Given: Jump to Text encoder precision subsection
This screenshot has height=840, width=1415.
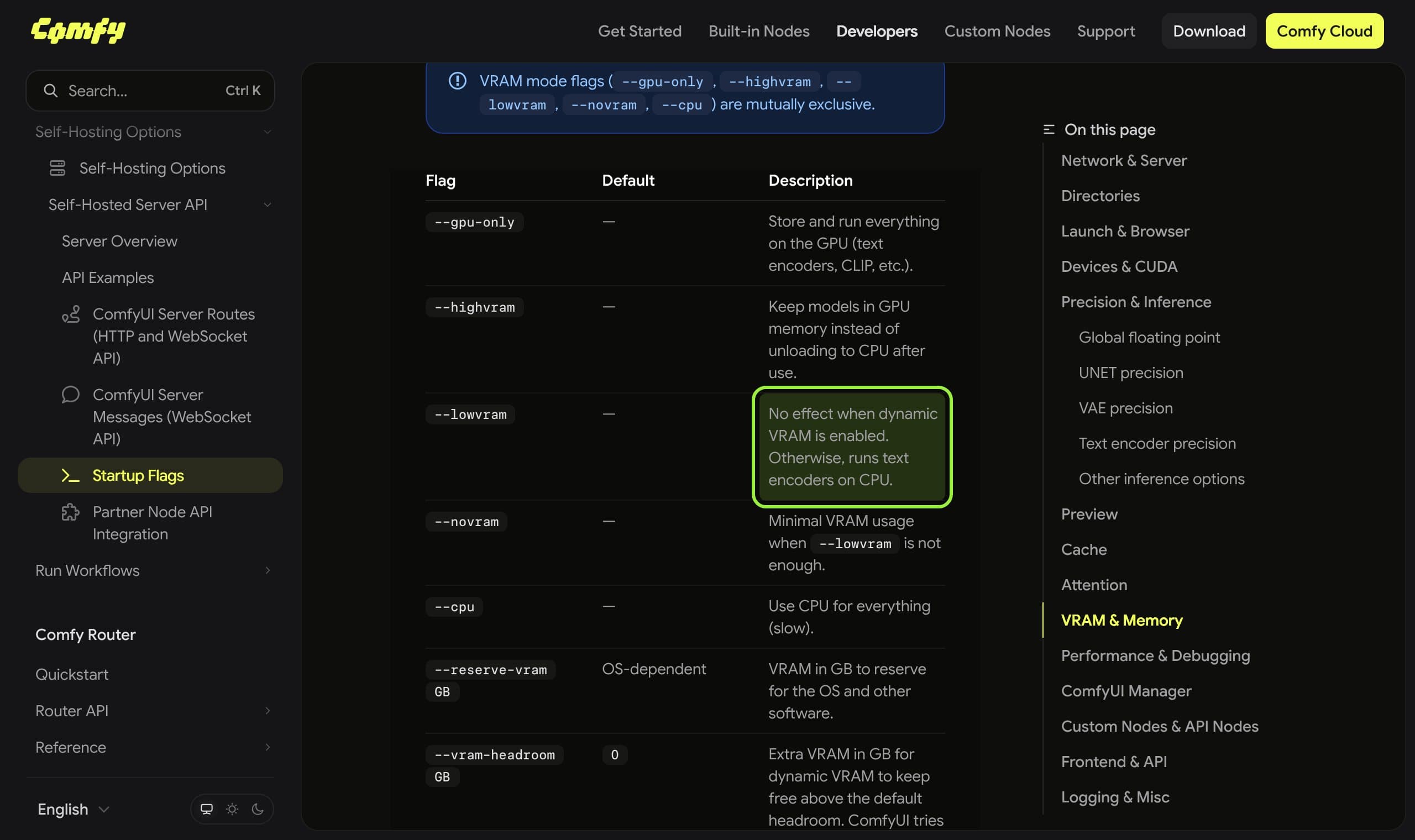Looking at the screenshot, I should [1156, 443].
